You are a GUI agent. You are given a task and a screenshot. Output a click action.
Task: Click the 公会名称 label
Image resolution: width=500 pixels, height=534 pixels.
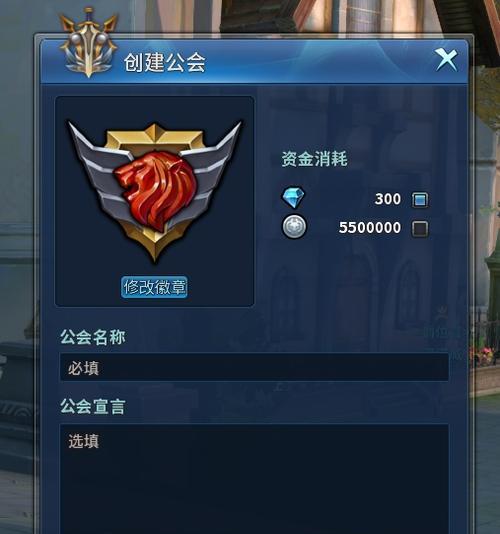click(x=93, y=337)
